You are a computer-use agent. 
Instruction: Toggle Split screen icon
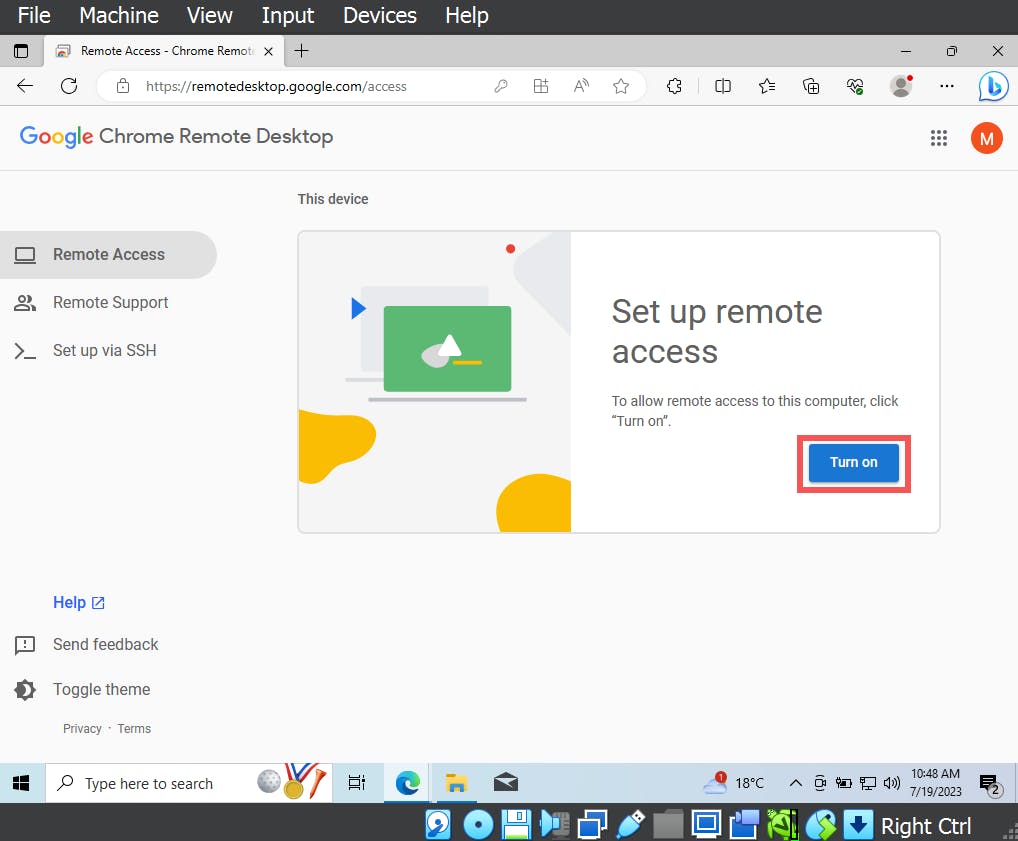(723, 86)
